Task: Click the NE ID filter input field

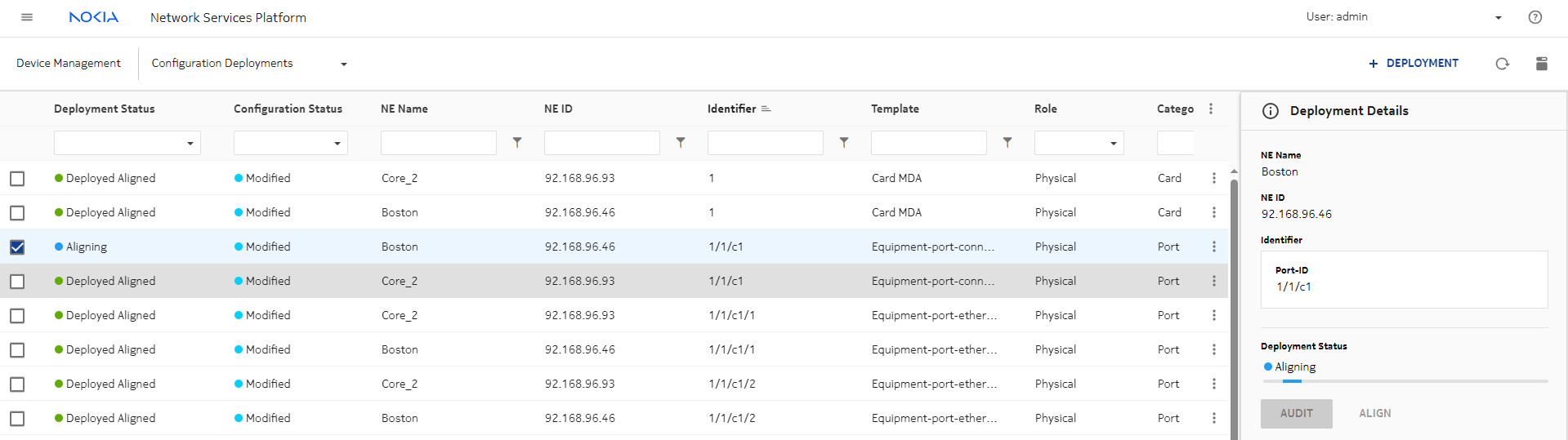Action: coord(601,143)
